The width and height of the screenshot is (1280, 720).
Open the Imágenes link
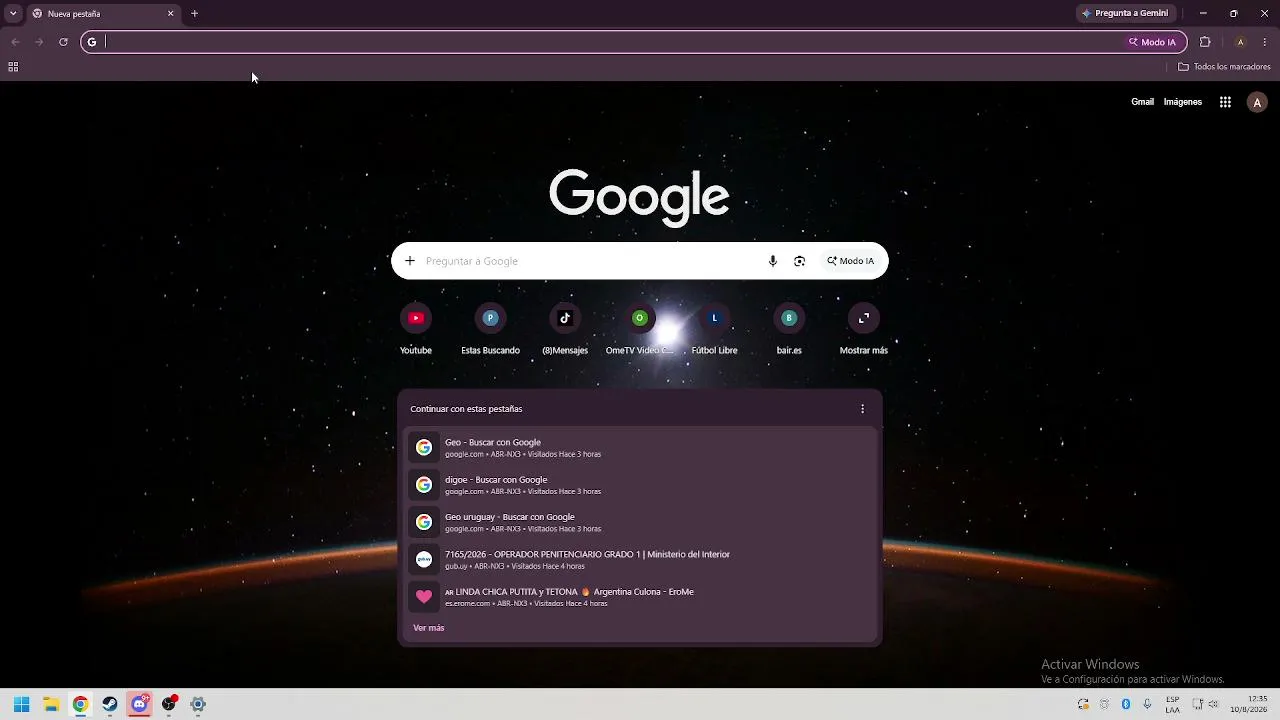click(x=1182, y=102)
